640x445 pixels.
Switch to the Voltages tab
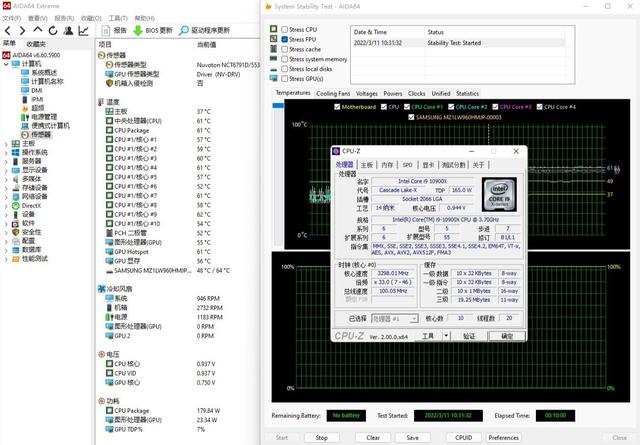(x=367, y=93)
